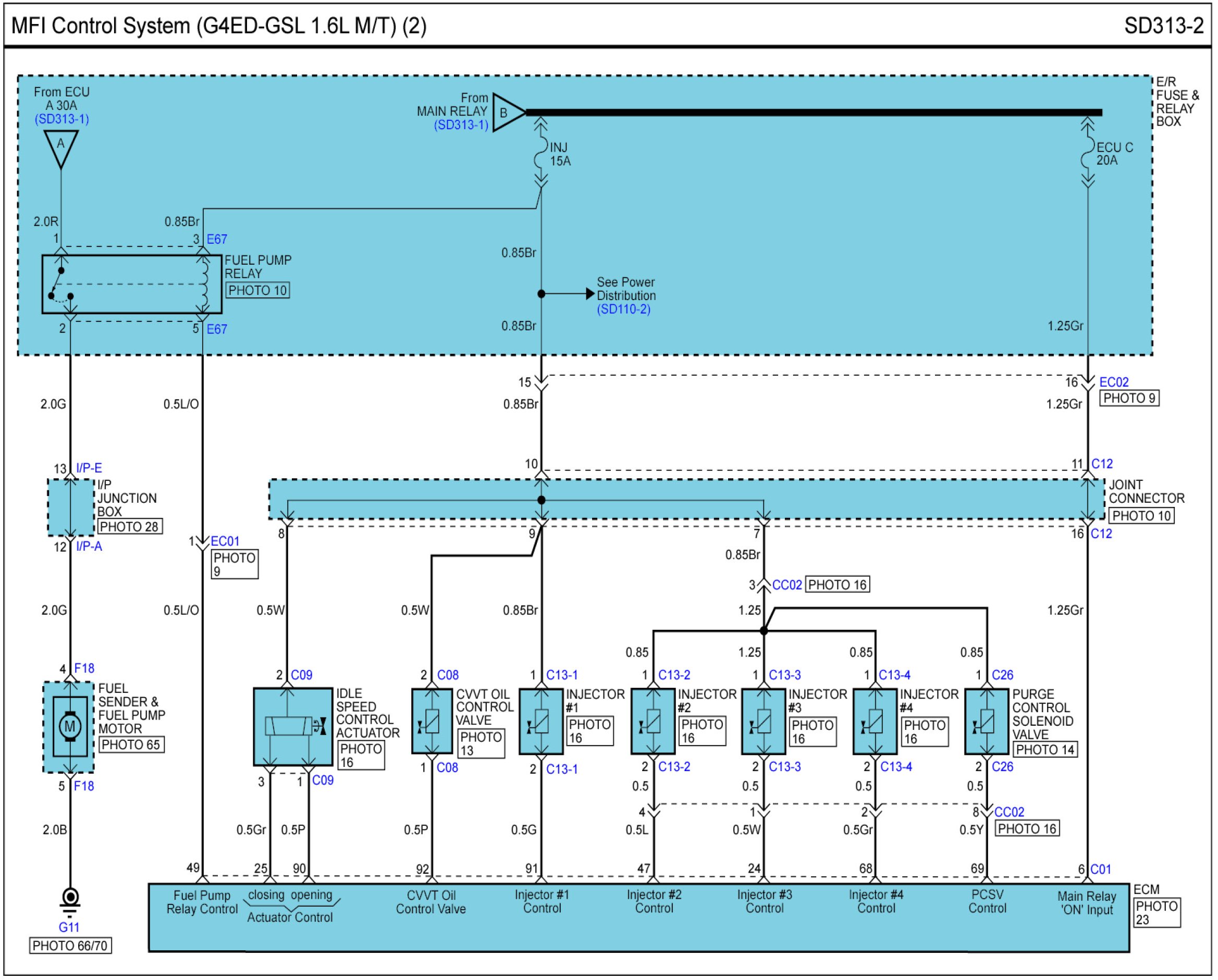The height and width of the screenshot is (980, 1218).
Task: Click the INJ 15A fuse symbol
Action: 540,154
